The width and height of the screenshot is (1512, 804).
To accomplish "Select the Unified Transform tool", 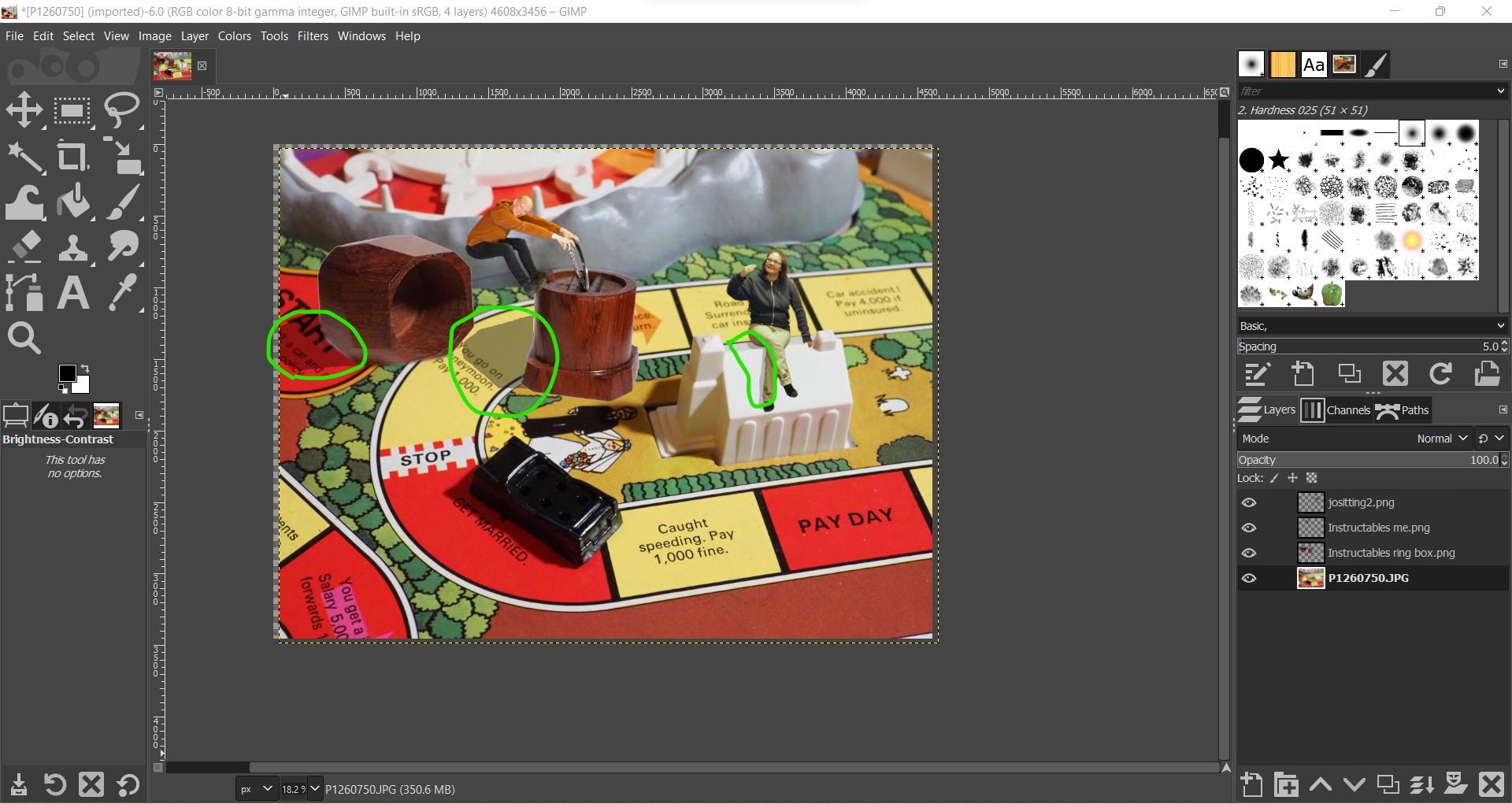I will [x=122, y=156].
